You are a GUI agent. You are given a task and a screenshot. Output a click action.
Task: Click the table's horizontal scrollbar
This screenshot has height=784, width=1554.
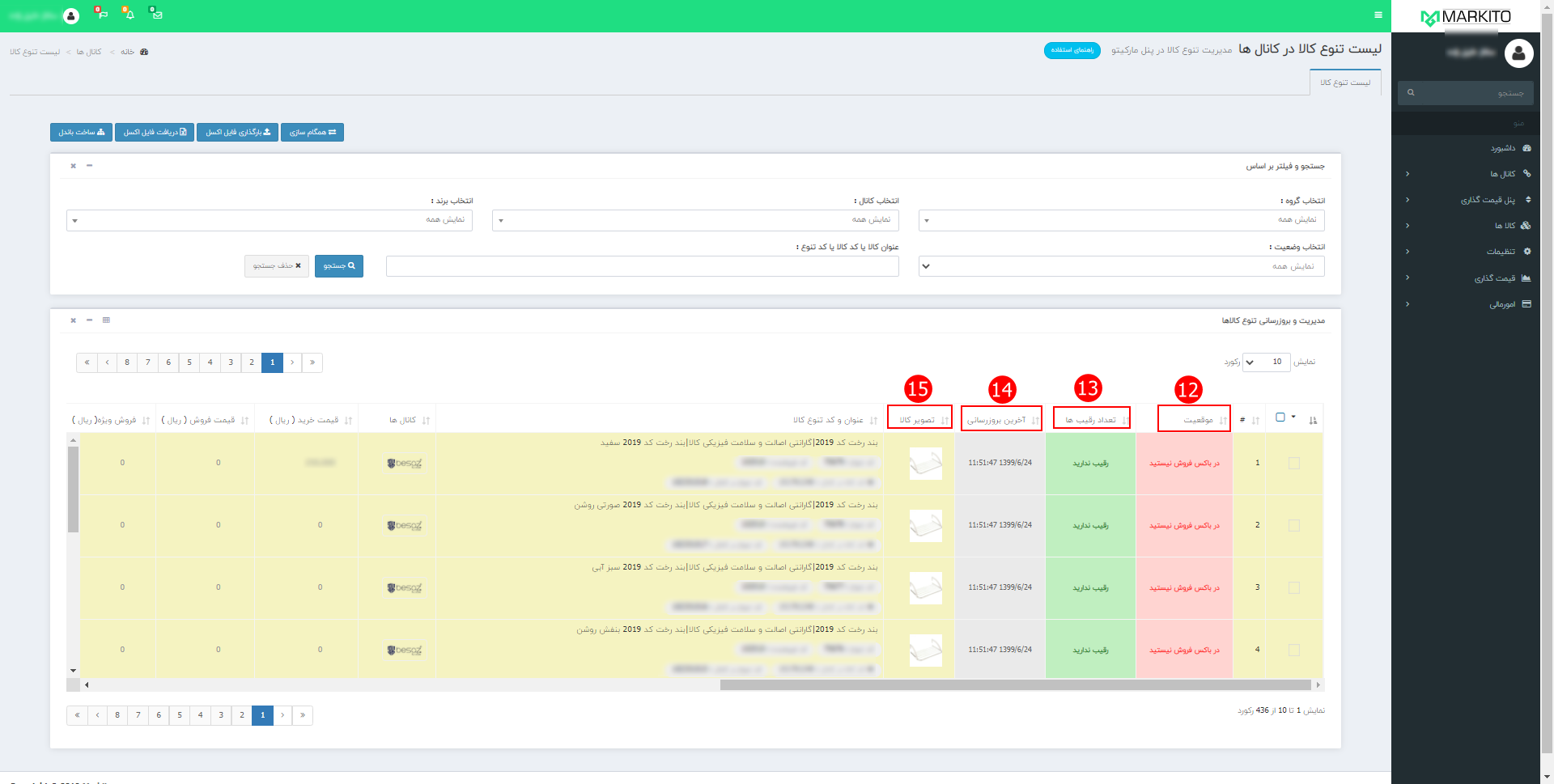1016,685
